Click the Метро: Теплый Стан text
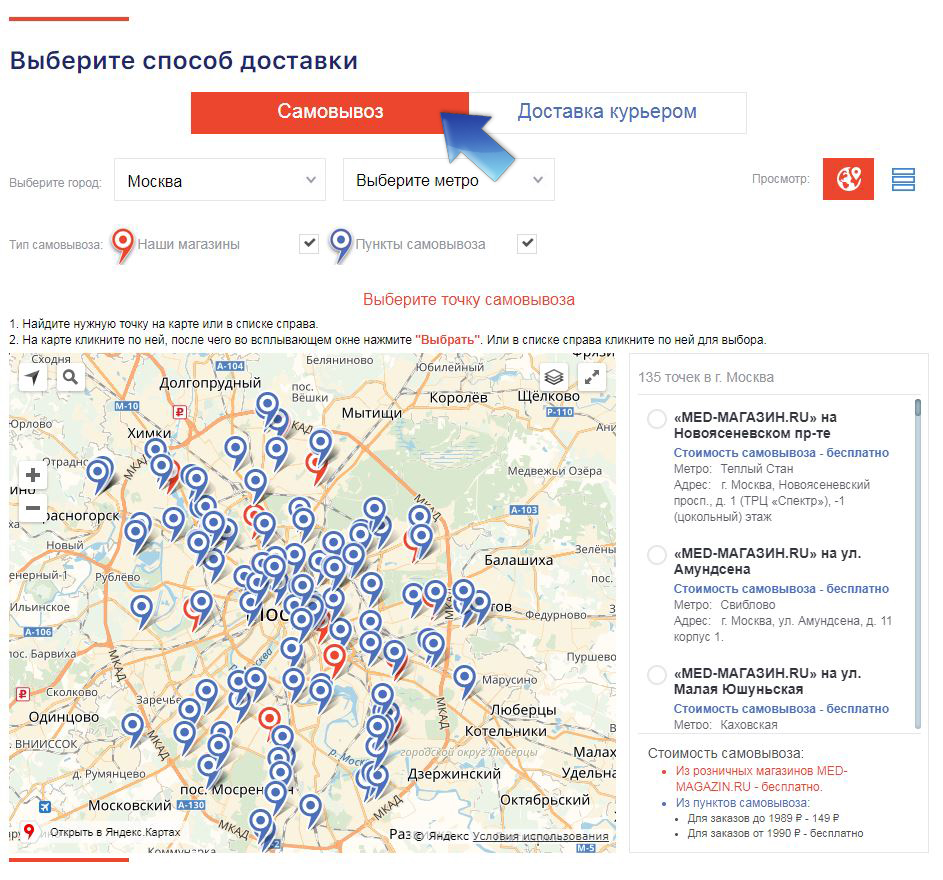Screen dimensions: 943x880 [x=733, y=469]
